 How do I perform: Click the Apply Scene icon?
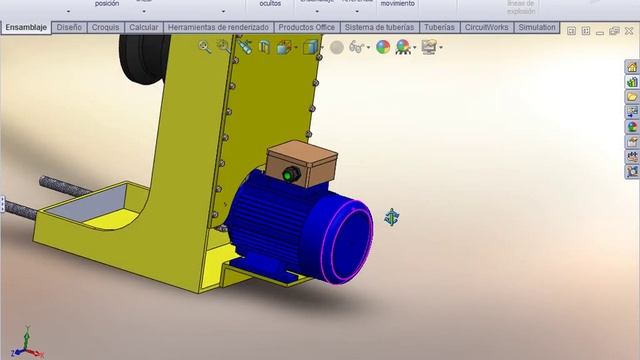(x=403, y=47)
